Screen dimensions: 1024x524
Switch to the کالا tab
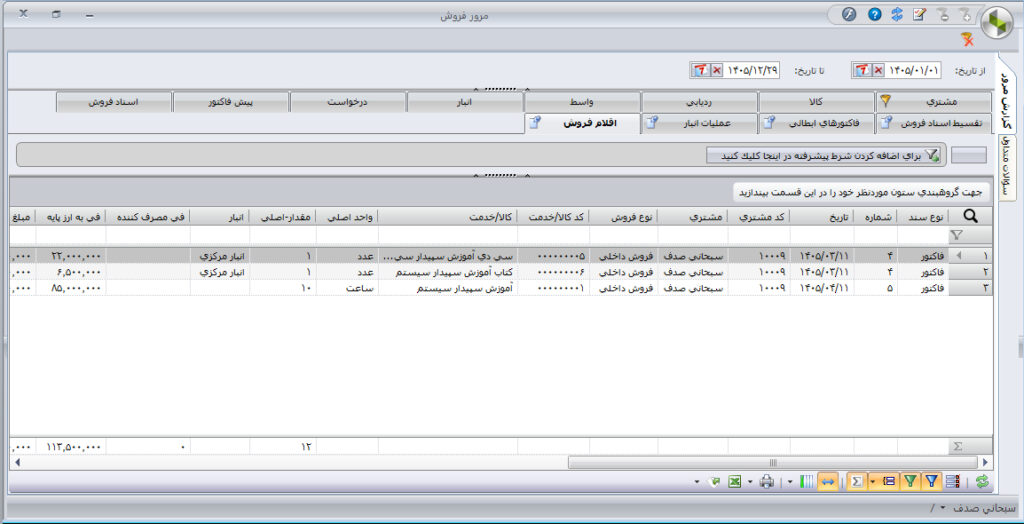pyautogui.click(x=816, y=102)
